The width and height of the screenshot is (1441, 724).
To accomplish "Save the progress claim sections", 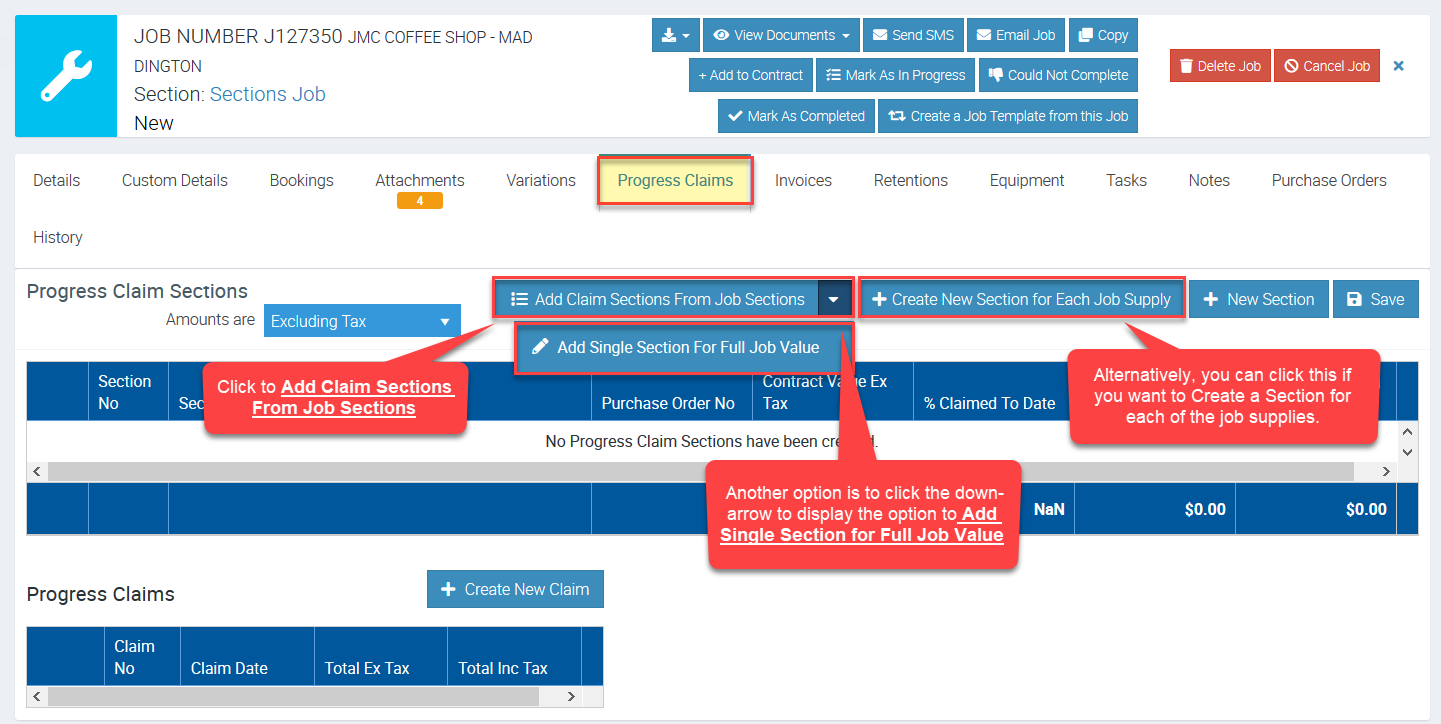I will [1375, 299].
